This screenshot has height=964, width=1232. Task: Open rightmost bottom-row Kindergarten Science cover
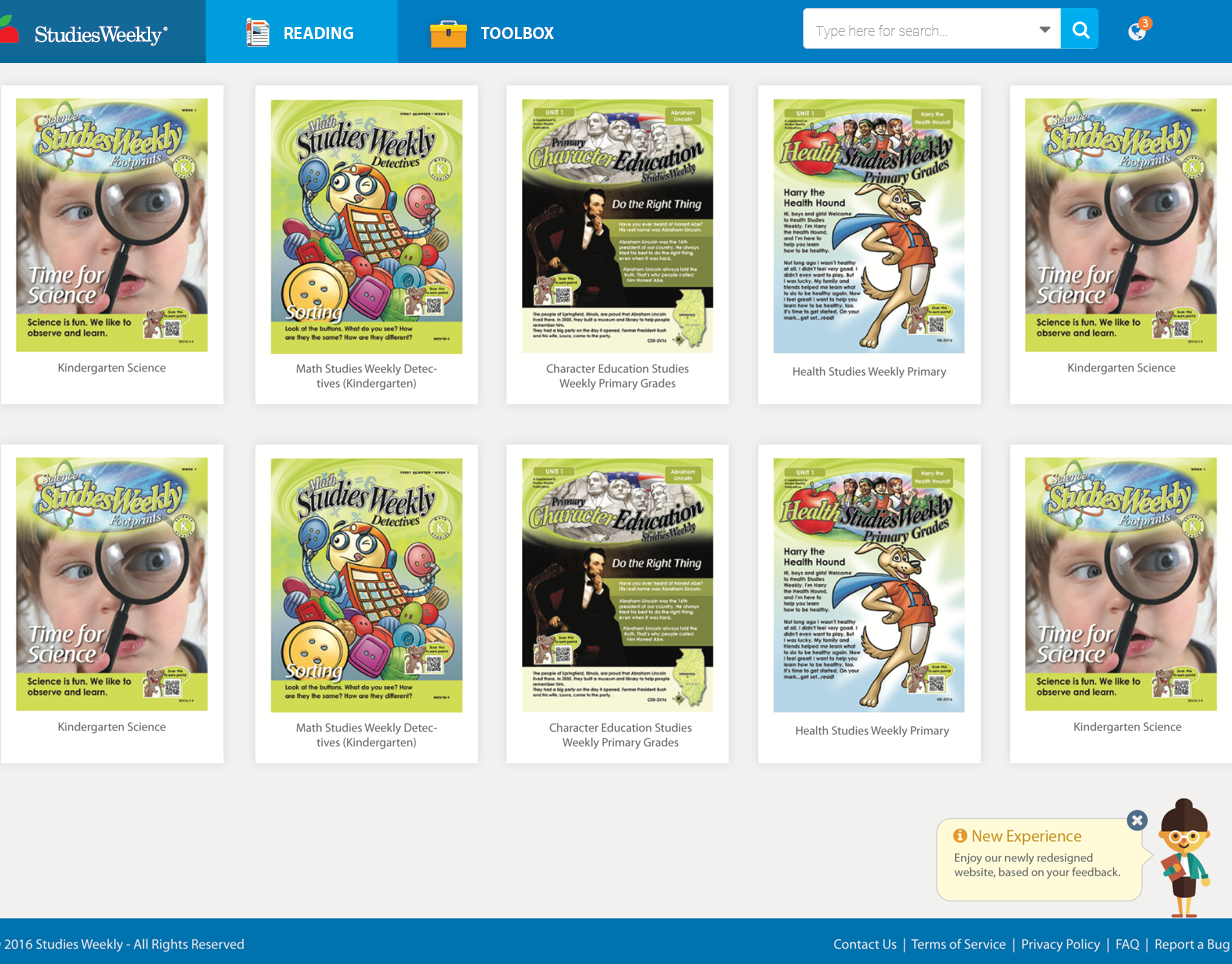coord(1121,584)
